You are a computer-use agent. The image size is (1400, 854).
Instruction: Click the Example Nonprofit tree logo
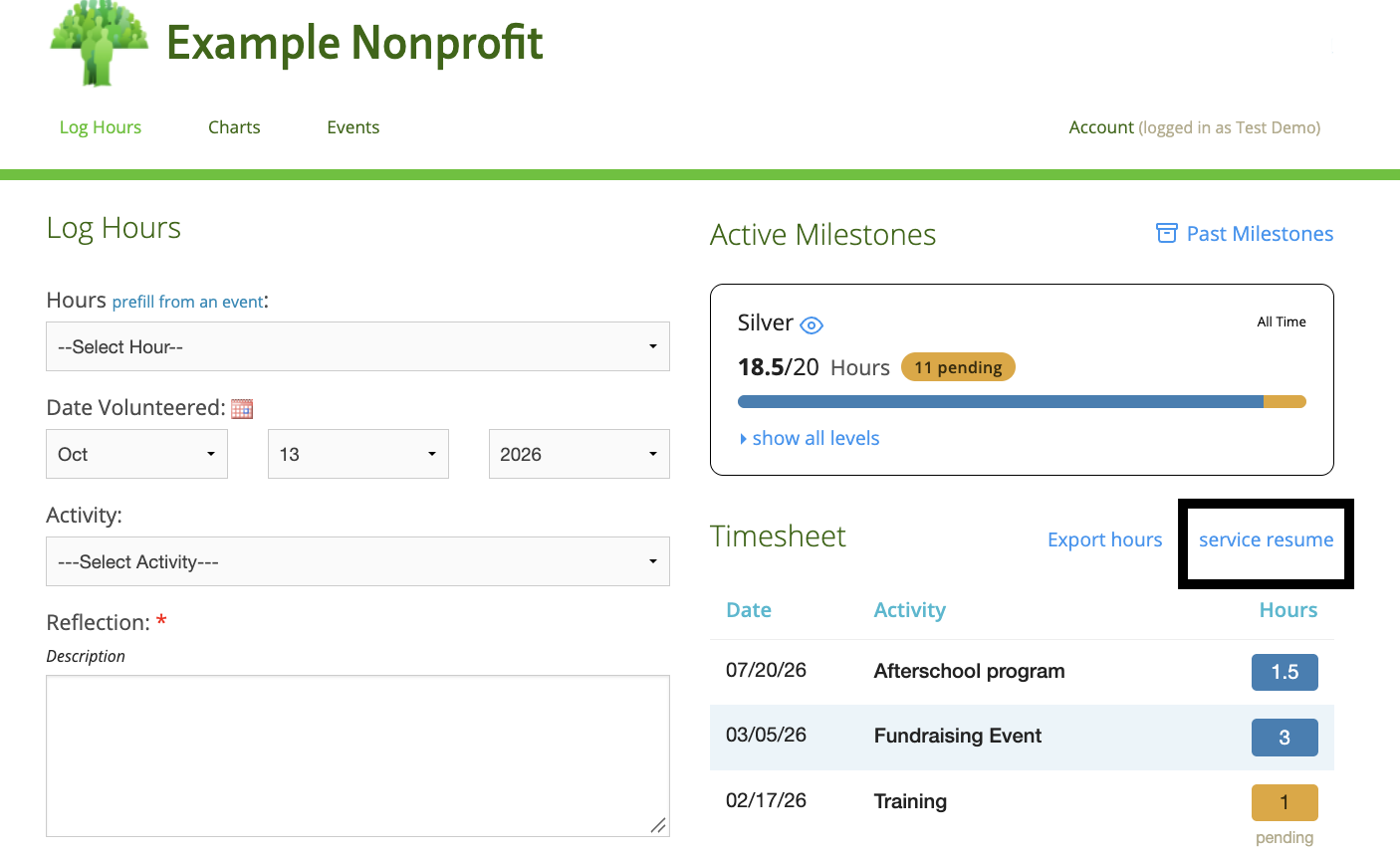(x=100, y=44)
